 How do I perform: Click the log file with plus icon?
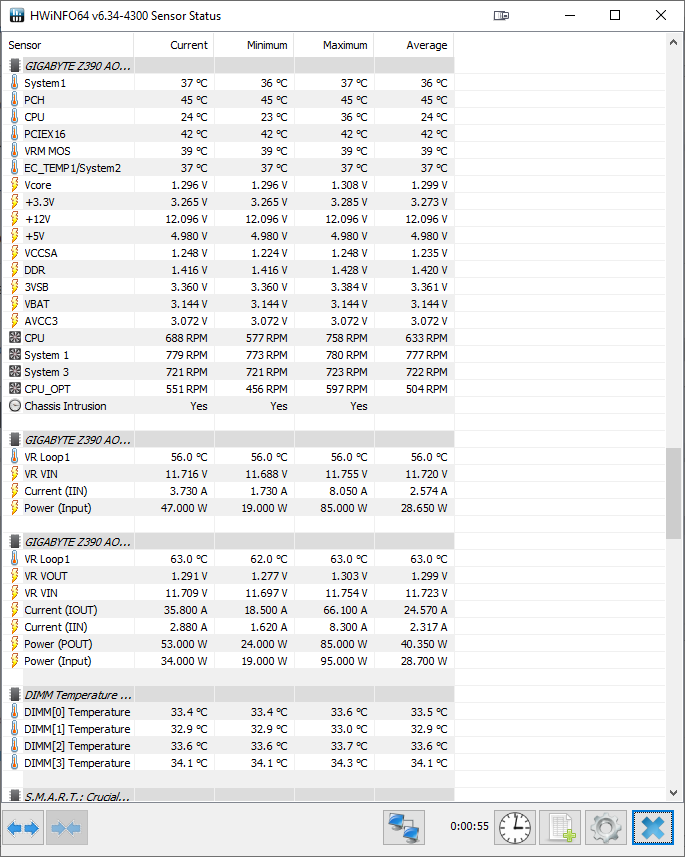click(x=560, y=827)
